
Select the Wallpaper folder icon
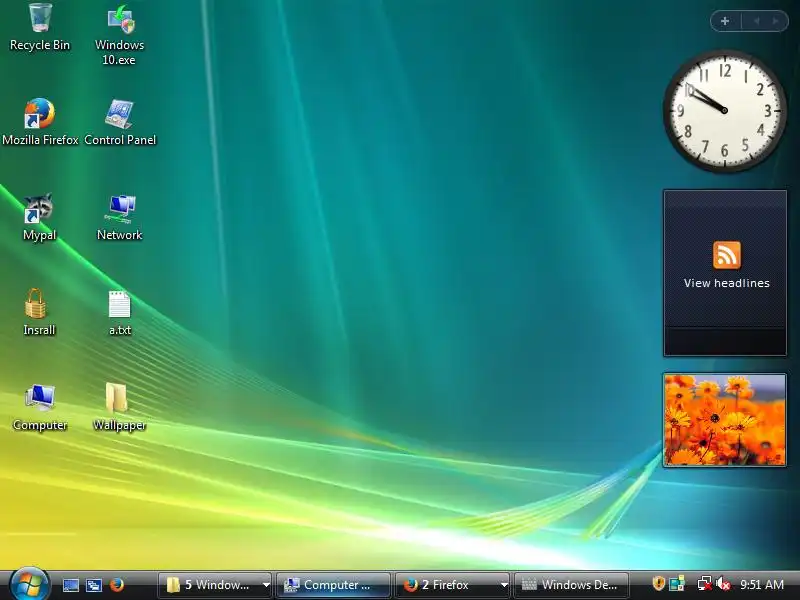tap(117, 397)
